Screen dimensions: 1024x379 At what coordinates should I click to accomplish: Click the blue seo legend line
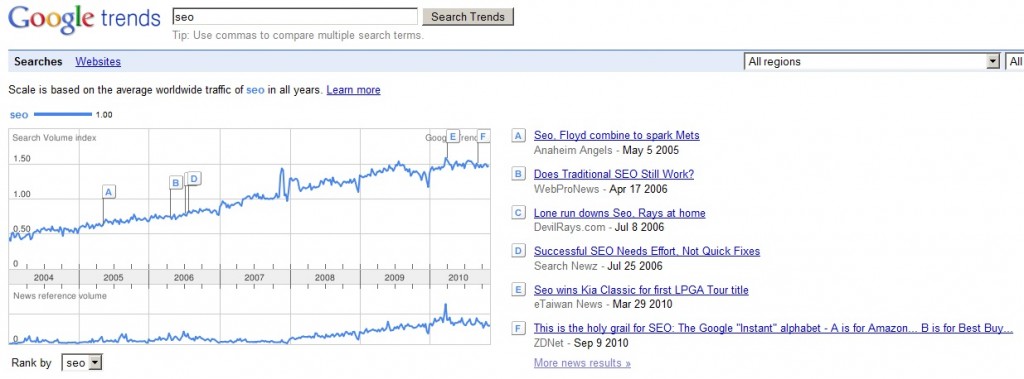63,114
